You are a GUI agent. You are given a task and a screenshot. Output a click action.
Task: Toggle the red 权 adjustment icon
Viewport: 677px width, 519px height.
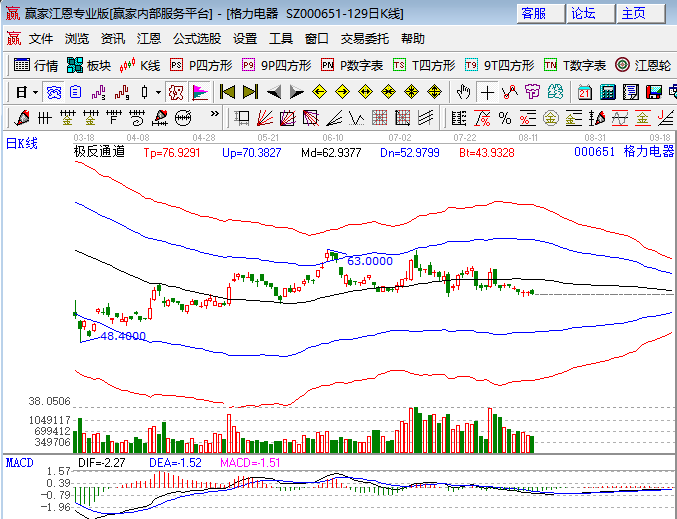pos(176,92)
